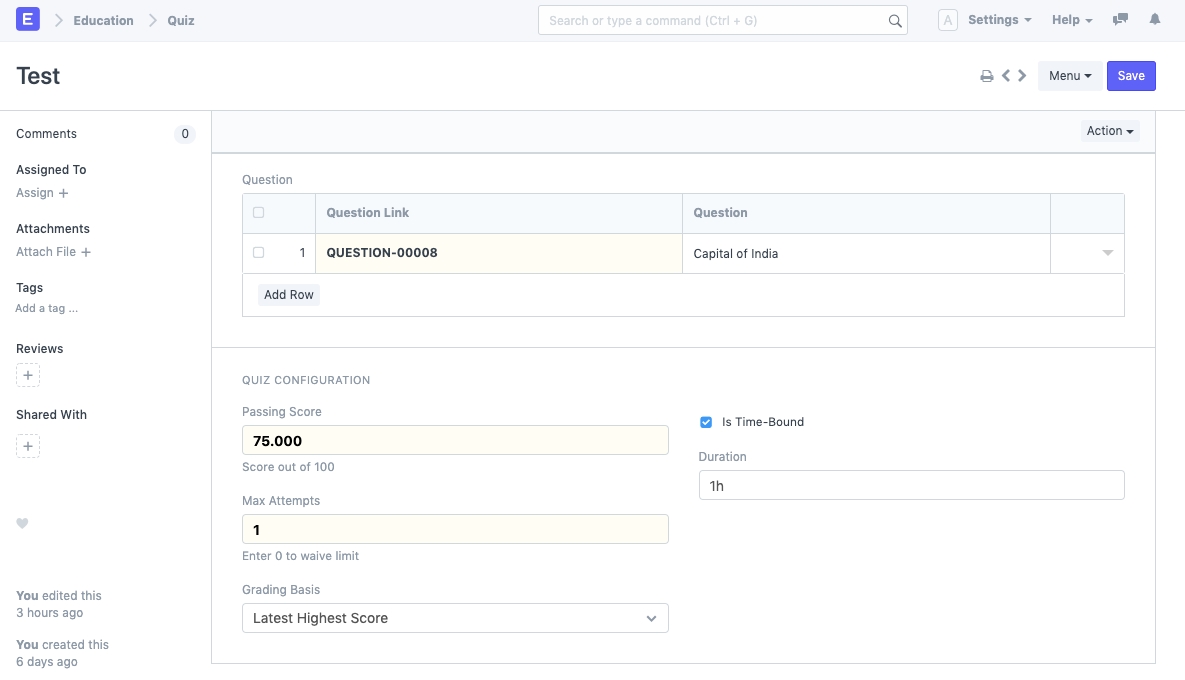Go to previous document arrow
Screen dimensions: 1185x680
[x=1006, y=76]
